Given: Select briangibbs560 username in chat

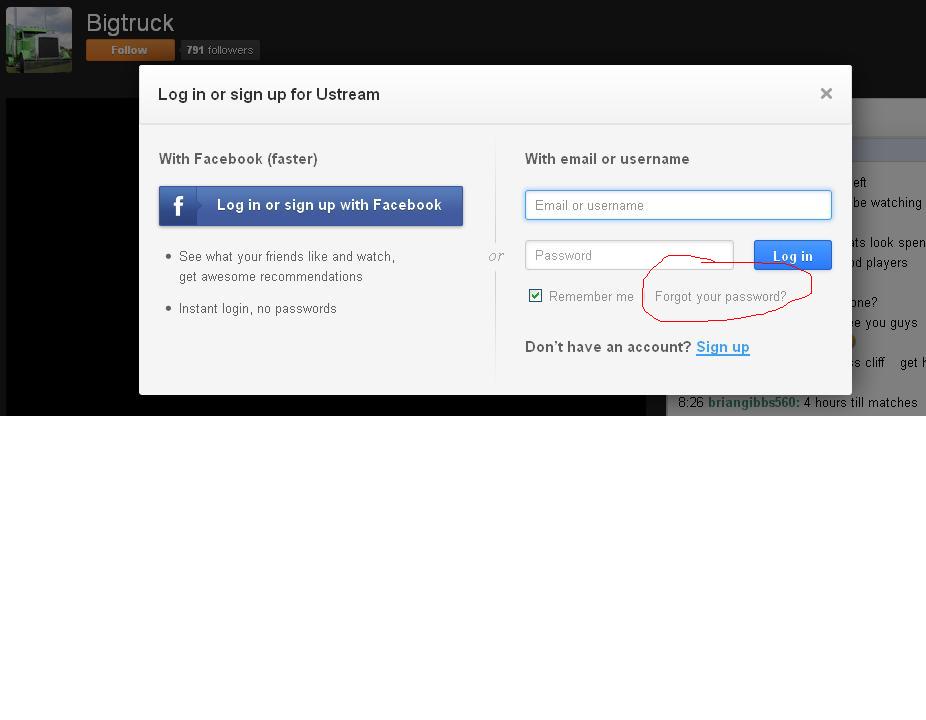Looking at the screenshot, I should point(753,403).
